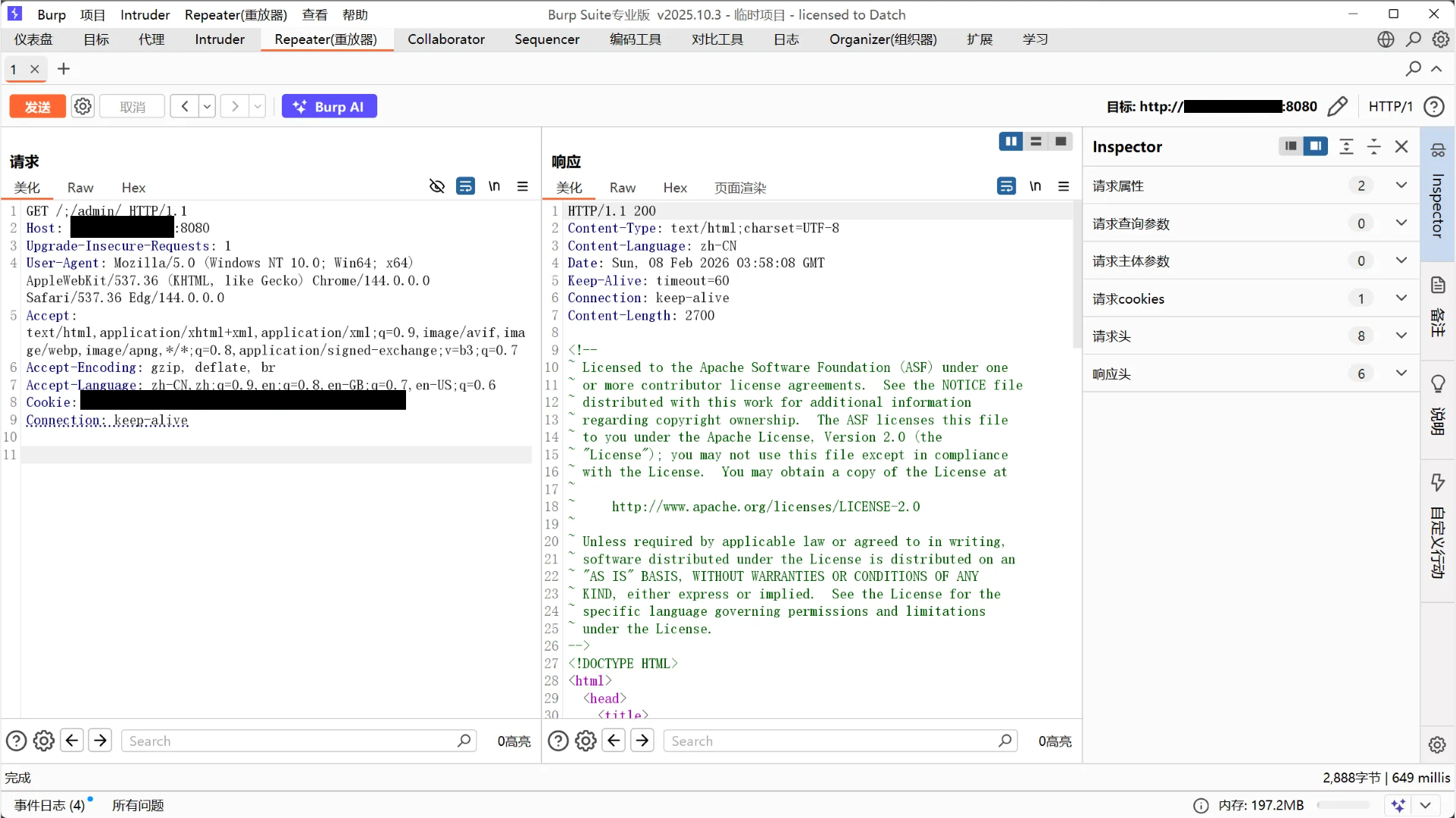The height and width of the screenshot is (818, 1456).
Task: Open Repeater help question icon
Action: (1434, 107)
